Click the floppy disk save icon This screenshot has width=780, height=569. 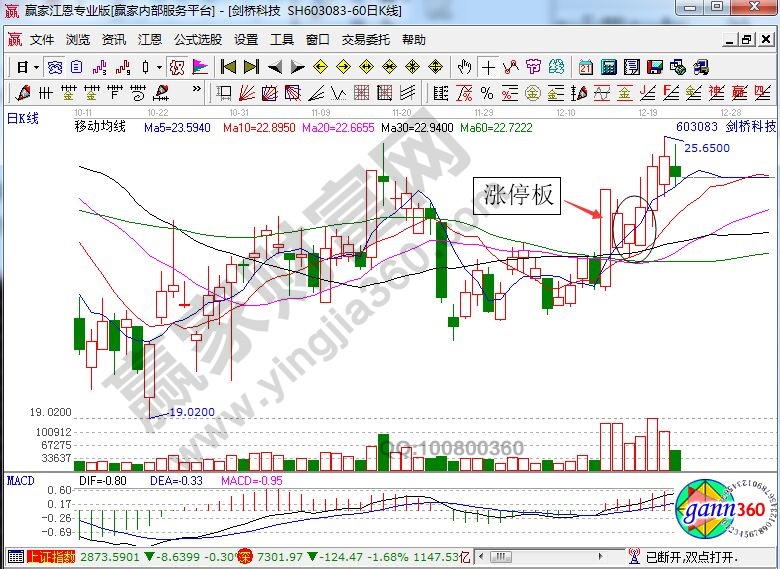tap(655, 67)
